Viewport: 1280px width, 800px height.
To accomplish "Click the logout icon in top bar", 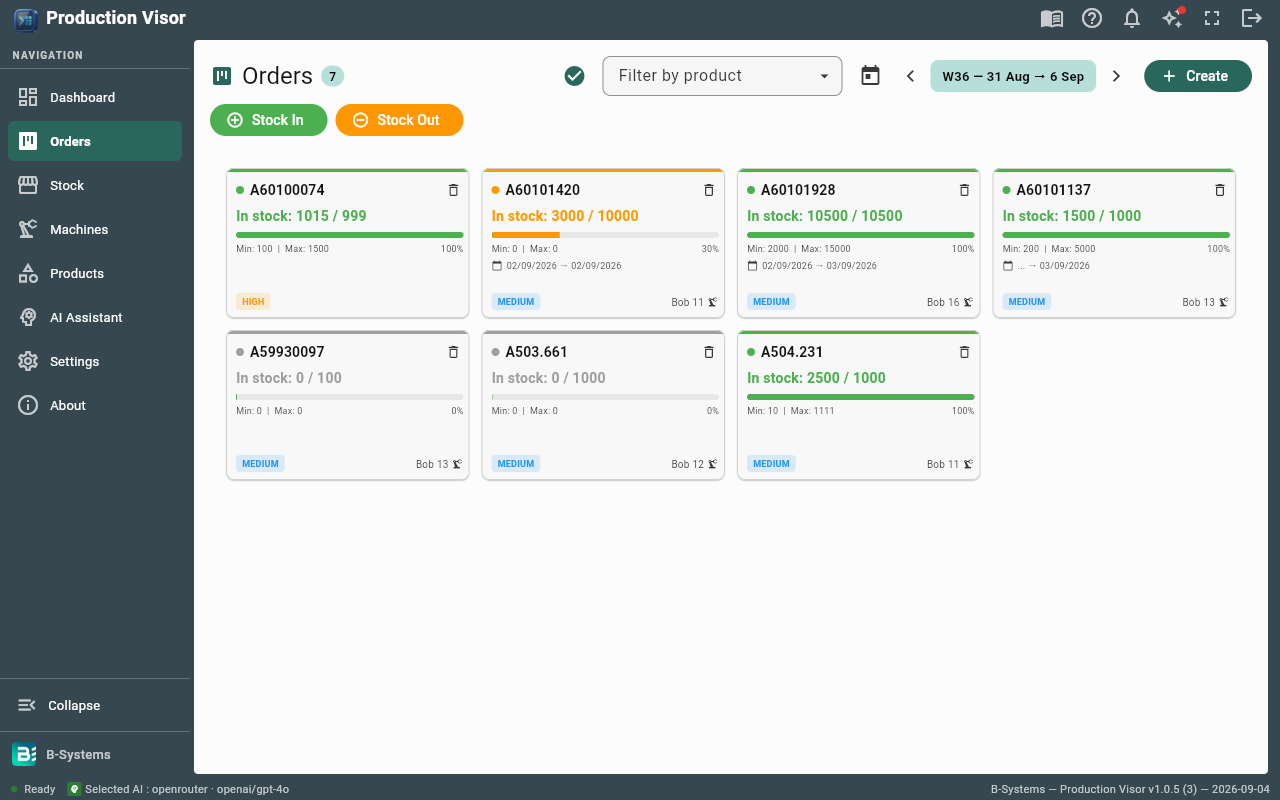I will 1252,18.
